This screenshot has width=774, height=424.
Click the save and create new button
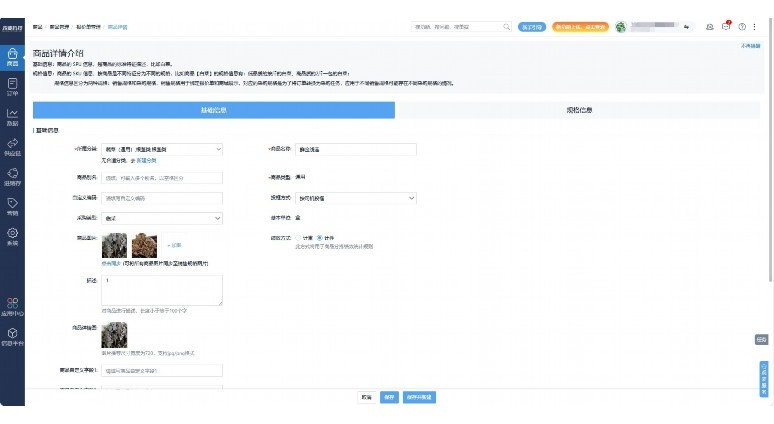[x=419, y=397]
